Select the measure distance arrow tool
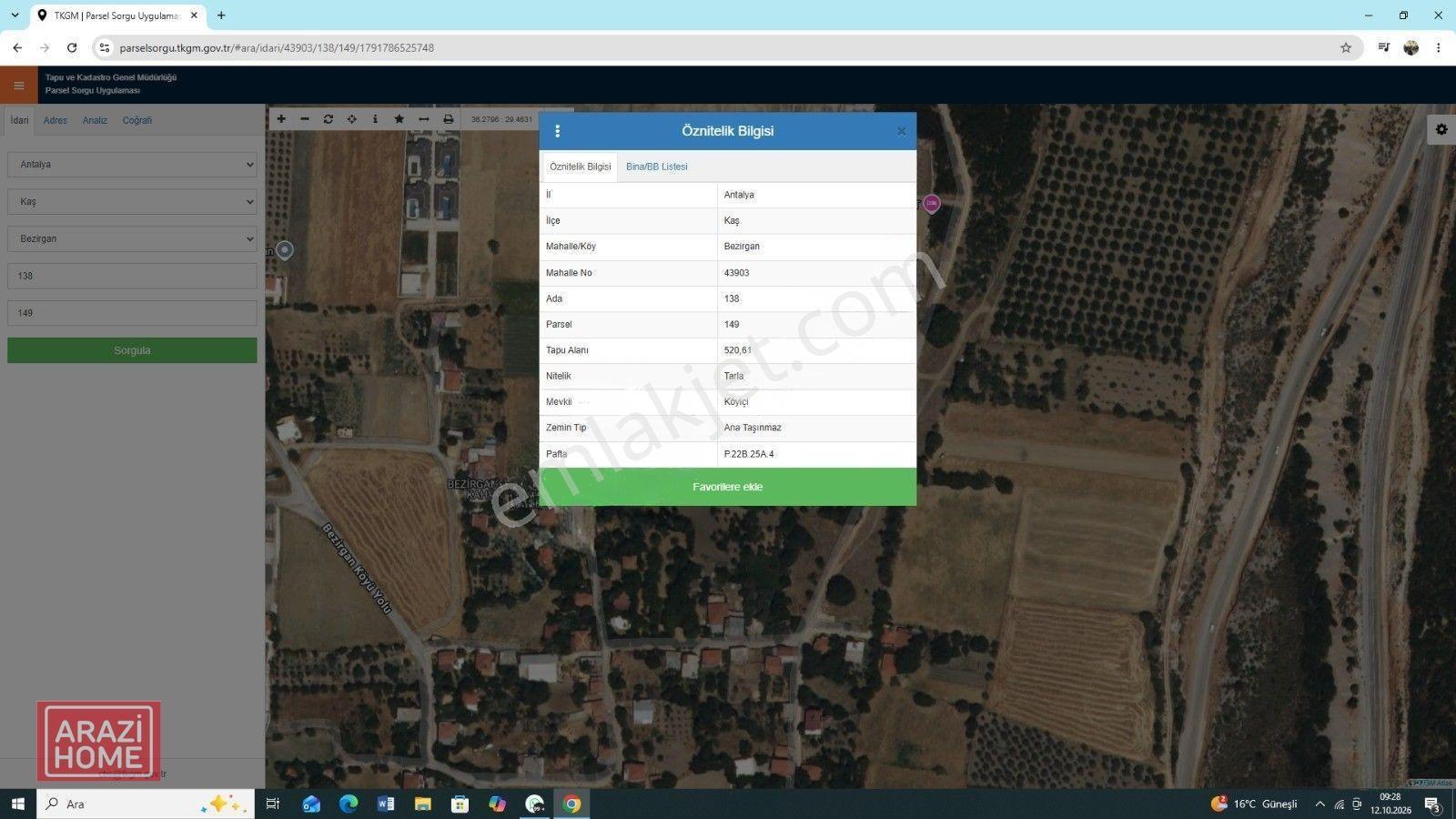 click(423, 119)
